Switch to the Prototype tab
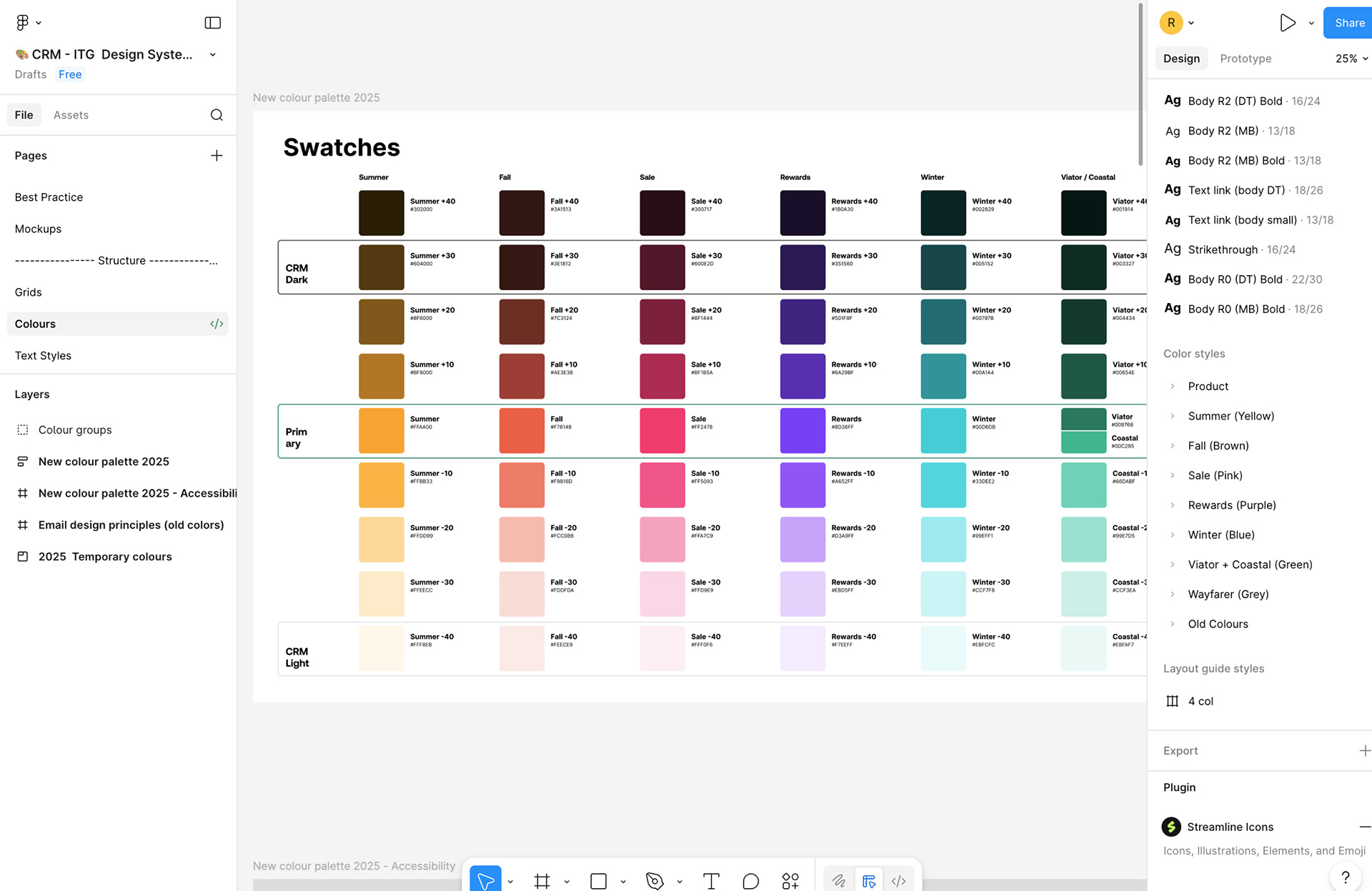This screenshot has width=1372, height=891. [1246, 58]
